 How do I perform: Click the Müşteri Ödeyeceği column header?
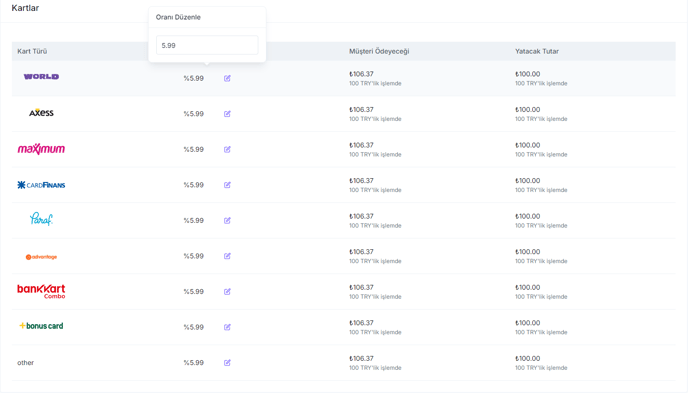pyautogui.click(x=379, y=51)
